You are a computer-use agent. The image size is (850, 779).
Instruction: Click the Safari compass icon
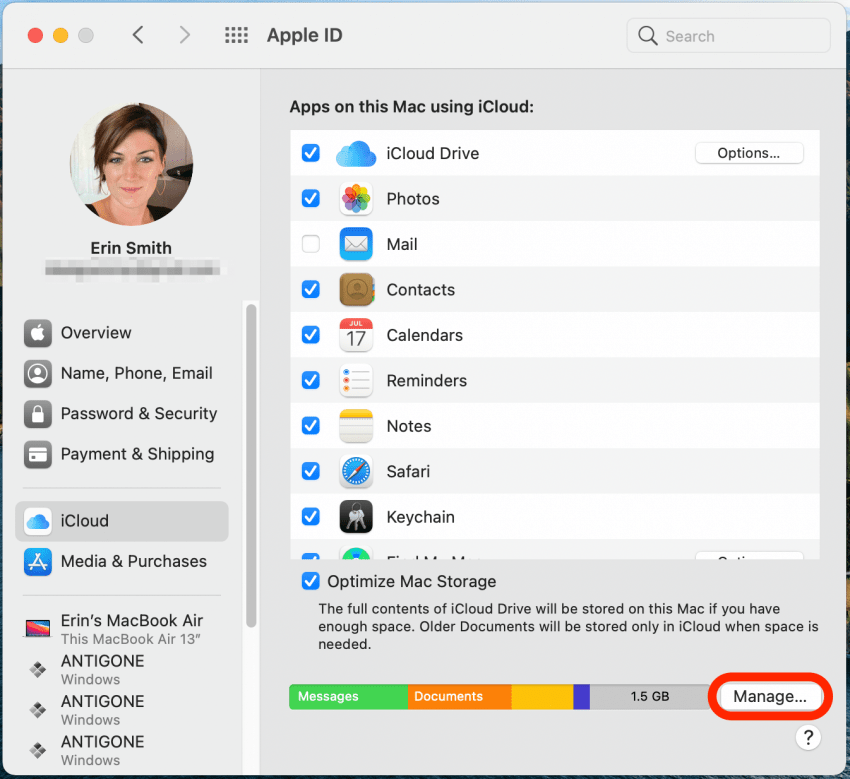(x=356, y=471)
